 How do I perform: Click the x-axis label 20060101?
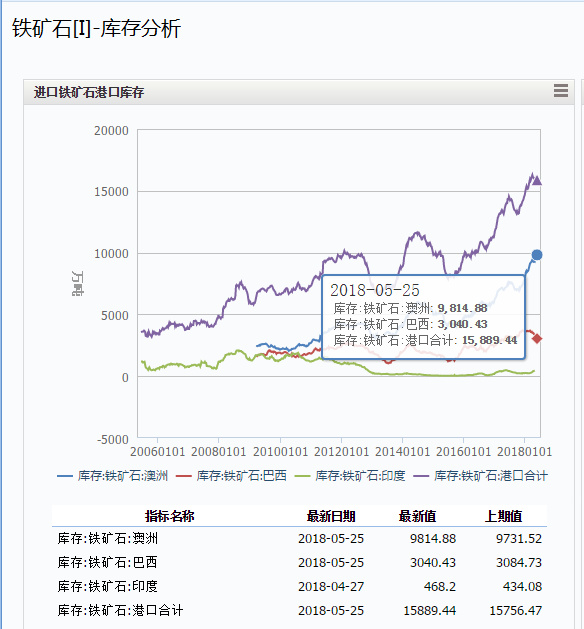(158, 452)
